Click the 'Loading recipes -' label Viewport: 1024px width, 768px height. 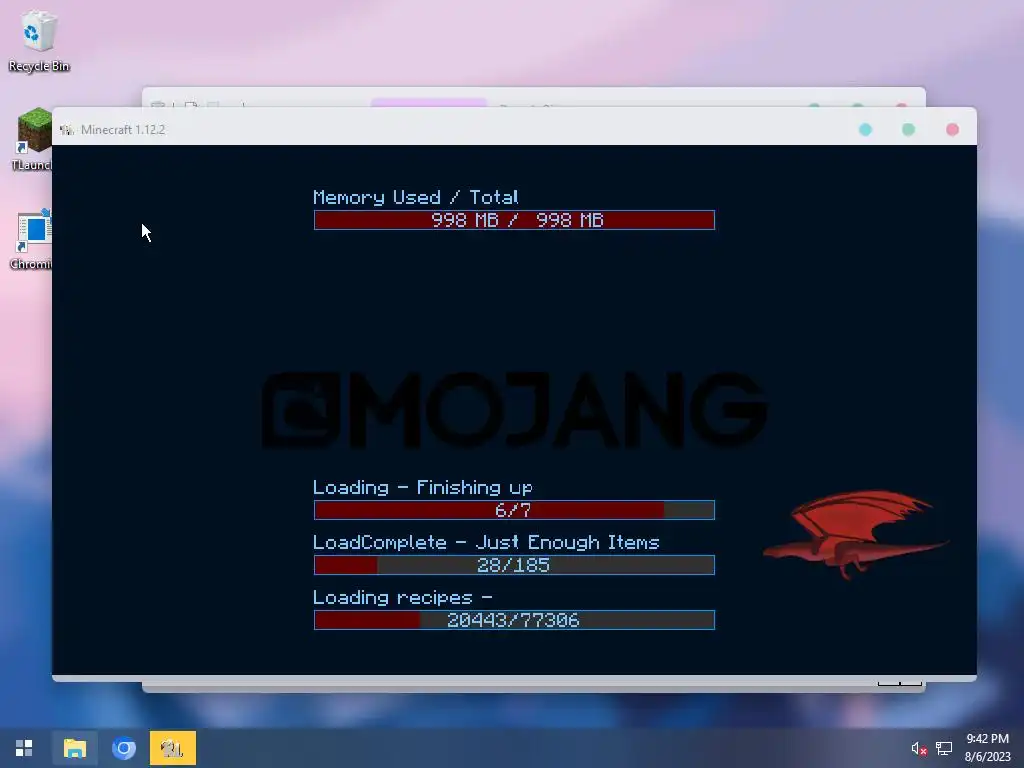click(402, 598)
